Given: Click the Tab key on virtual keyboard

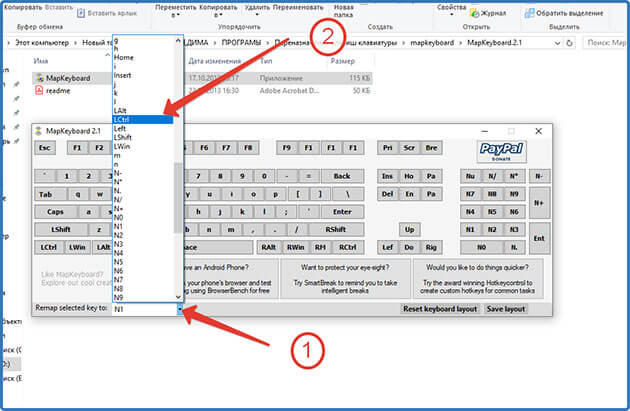Looking at the screenshot, I should [x=50, y=194].
